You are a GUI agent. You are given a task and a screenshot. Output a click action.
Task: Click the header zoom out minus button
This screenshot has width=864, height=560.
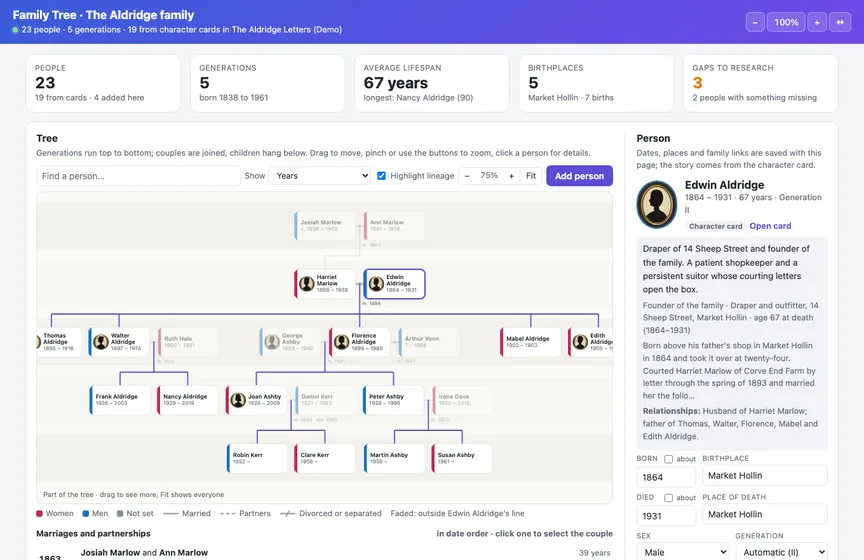click(x=755, y=23)
